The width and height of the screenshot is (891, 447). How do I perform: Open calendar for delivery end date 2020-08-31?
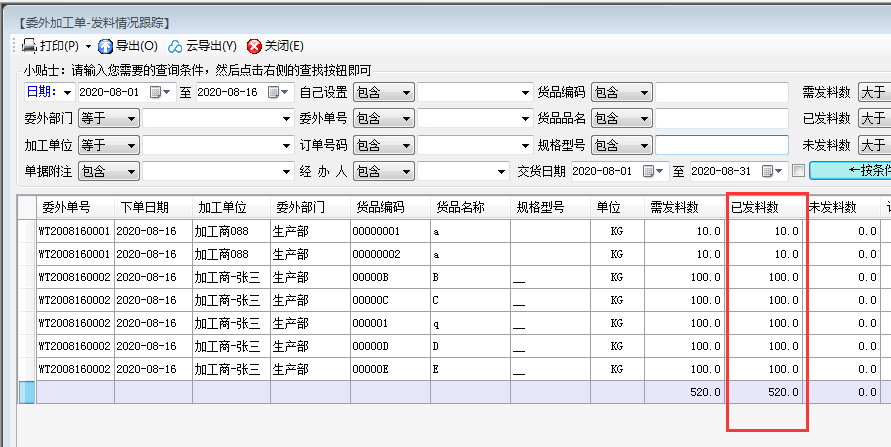pos(766,171)
